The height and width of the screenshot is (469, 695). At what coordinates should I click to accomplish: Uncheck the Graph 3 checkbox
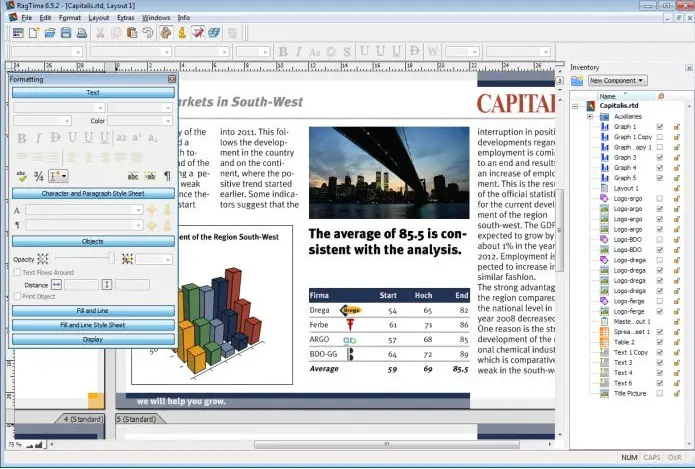tap(660, 157)
